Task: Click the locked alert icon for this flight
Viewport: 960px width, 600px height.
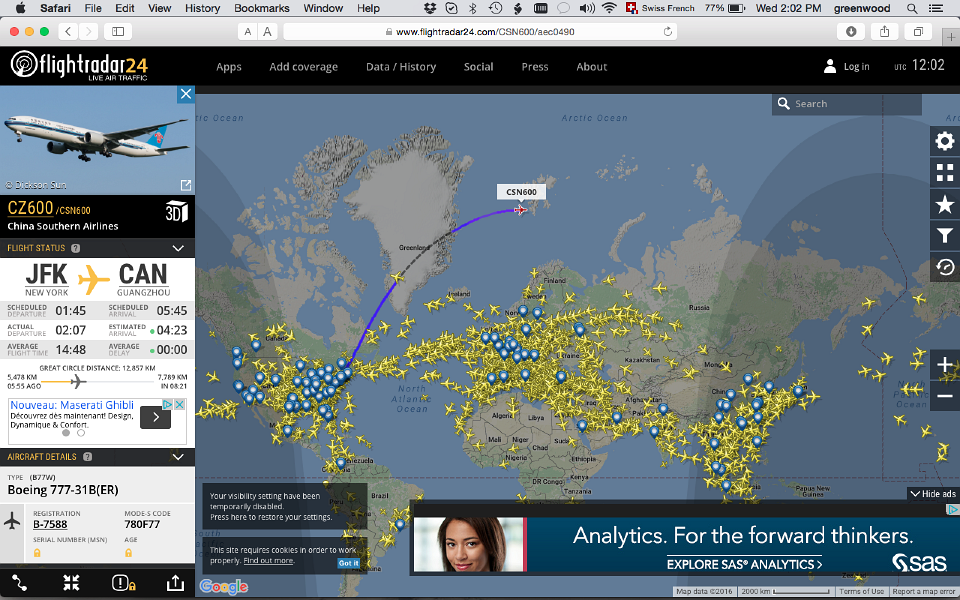Action: (x=122, y=582)
